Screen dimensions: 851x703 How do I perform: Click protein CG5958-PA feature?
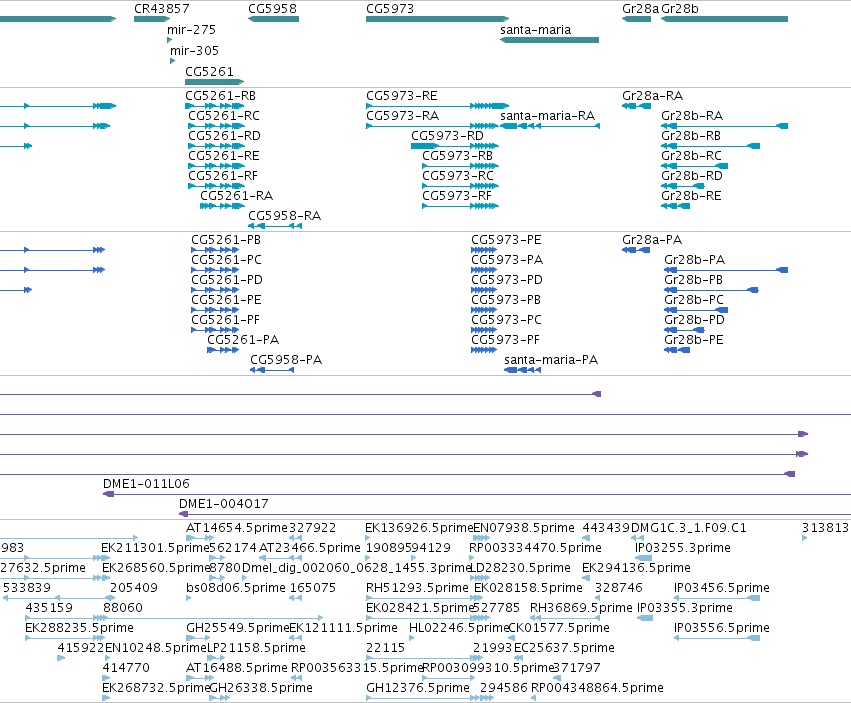tap(272, 370)
